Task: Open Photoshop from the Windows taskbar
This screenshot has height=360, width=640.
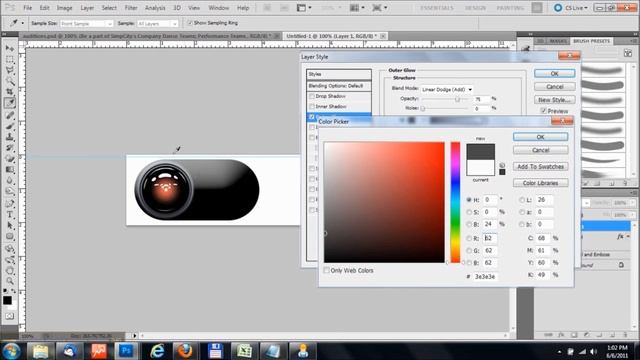Action: (x=126, y=351)
